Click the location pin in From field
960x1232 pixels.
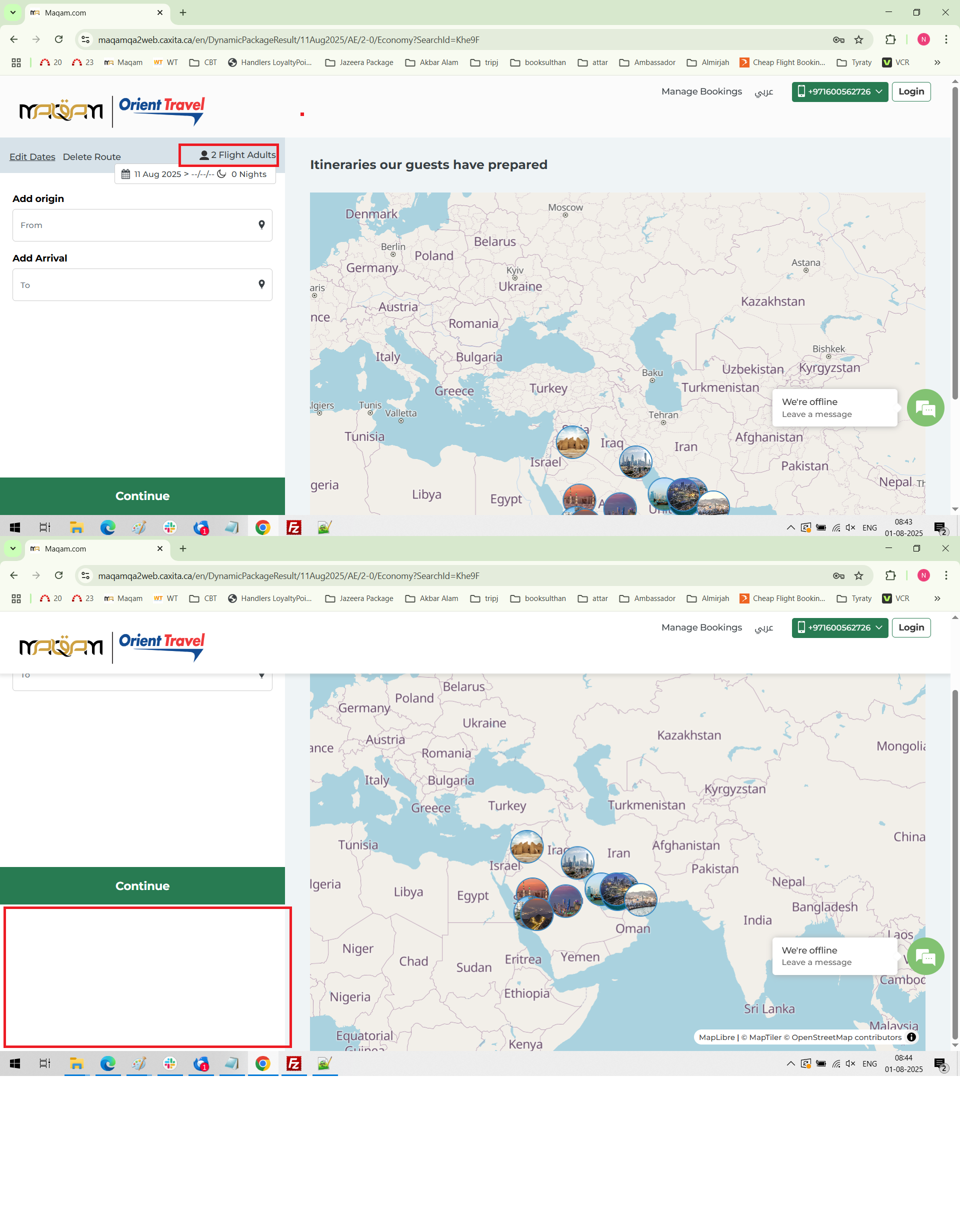(x=261, y=224)
